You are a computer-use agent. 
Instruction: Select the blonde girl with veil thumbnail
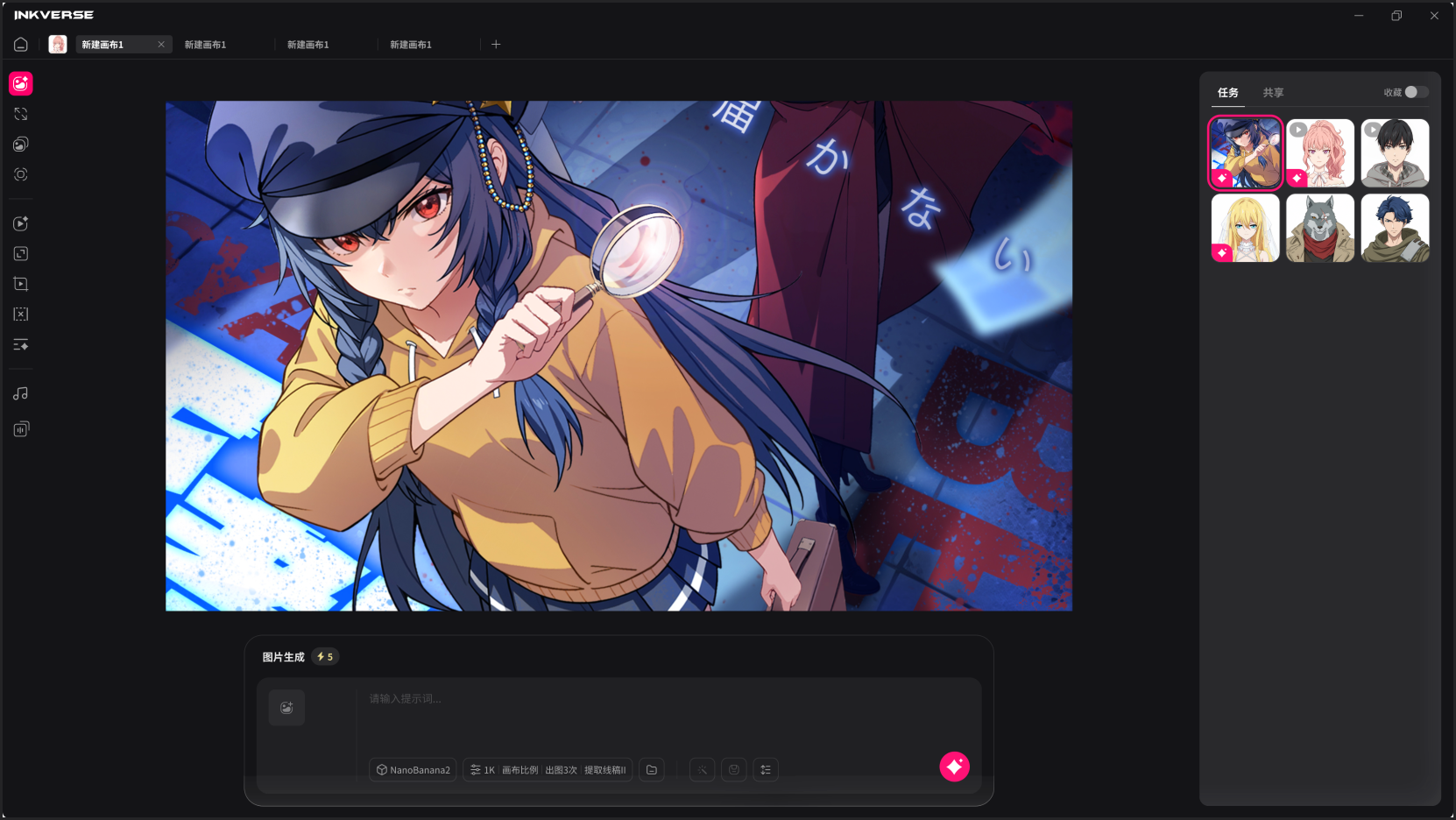tap(1246, 228)
